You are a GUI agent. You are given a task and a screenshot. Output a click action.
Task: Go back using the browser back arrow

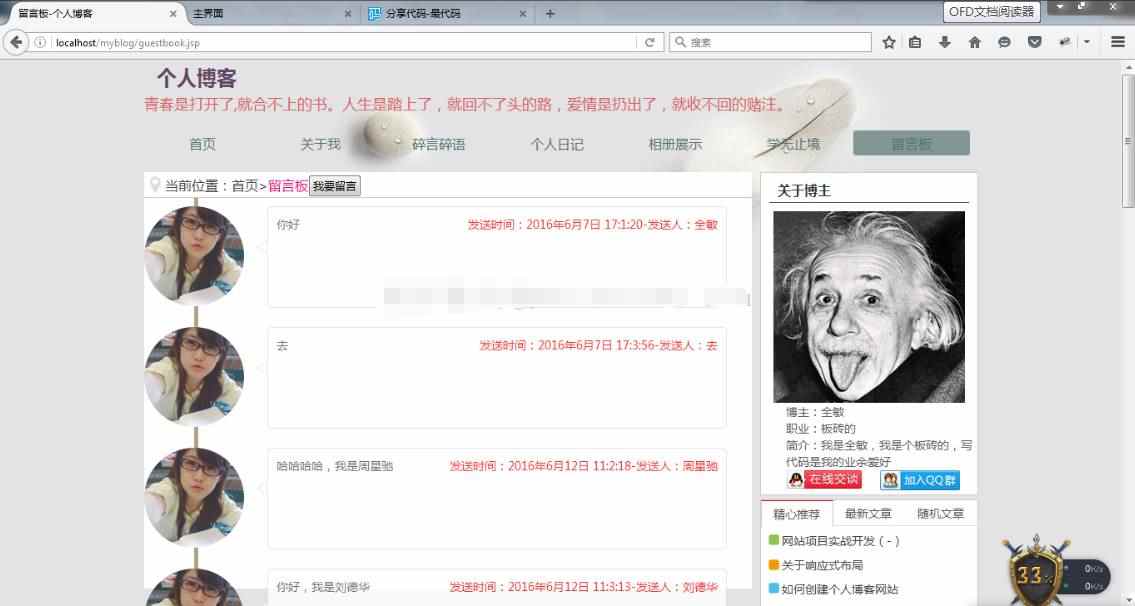tap(16, 42)
